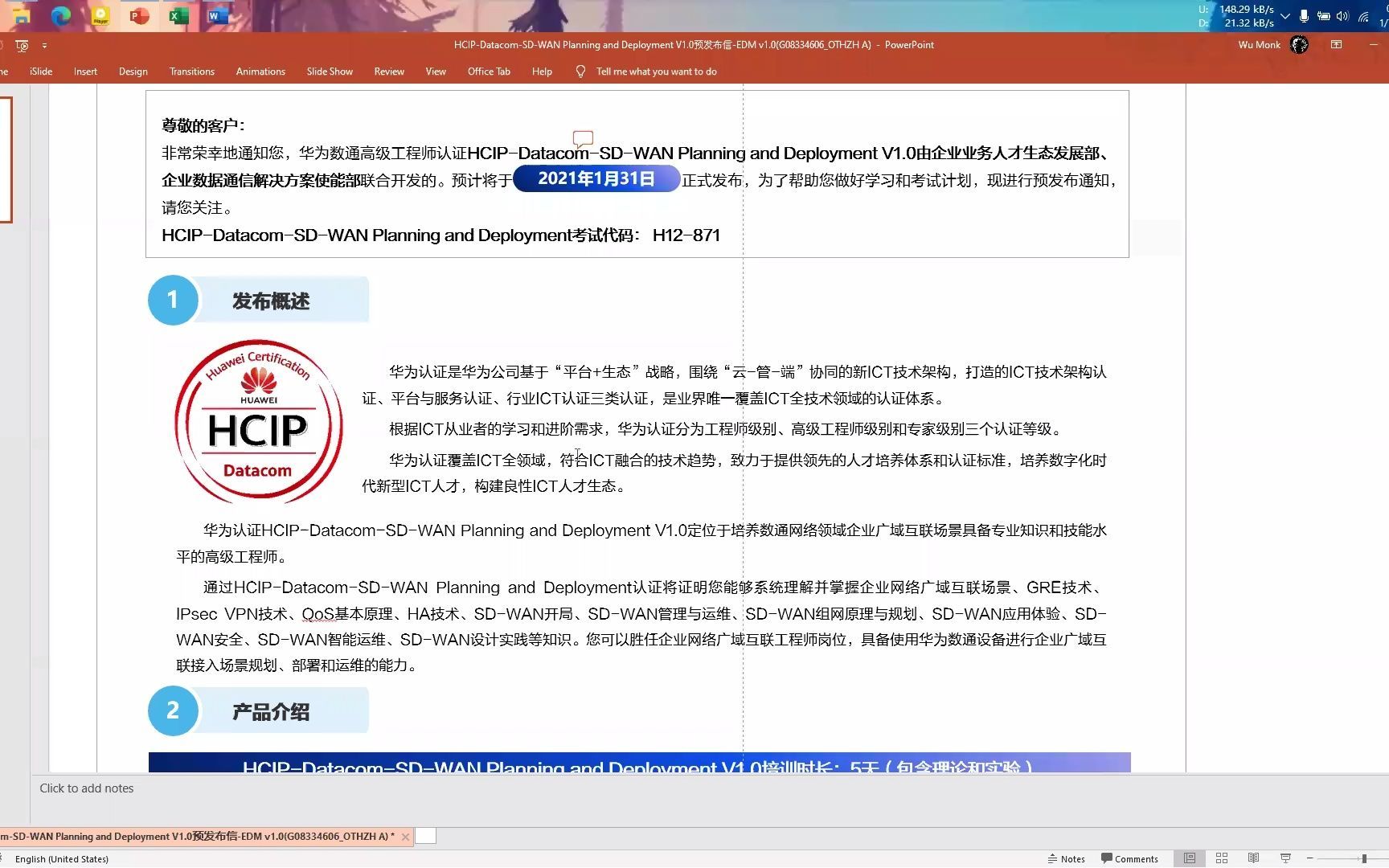
Task: Open the yellow media player taskbar icon
Action: (x=100, y=15)
